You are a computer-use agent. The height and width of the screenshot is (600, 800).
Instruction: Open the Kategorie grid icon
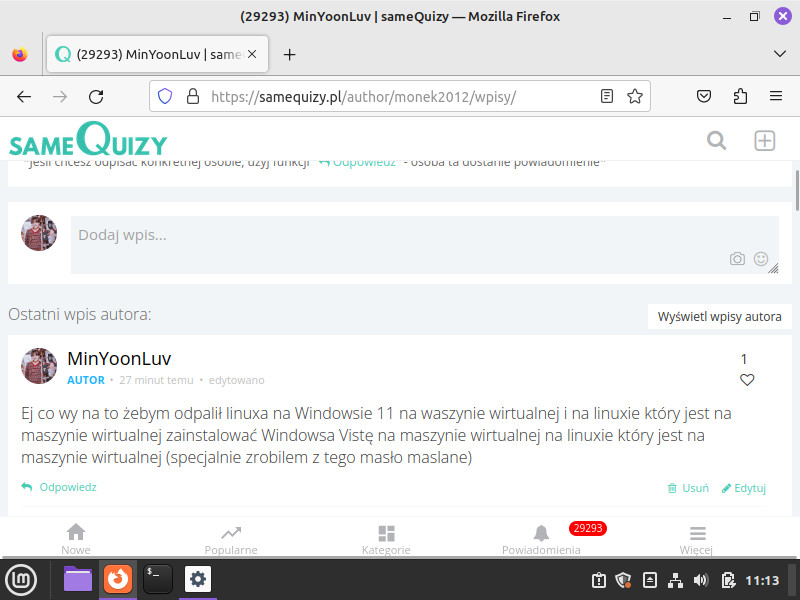tap(386, 539)
